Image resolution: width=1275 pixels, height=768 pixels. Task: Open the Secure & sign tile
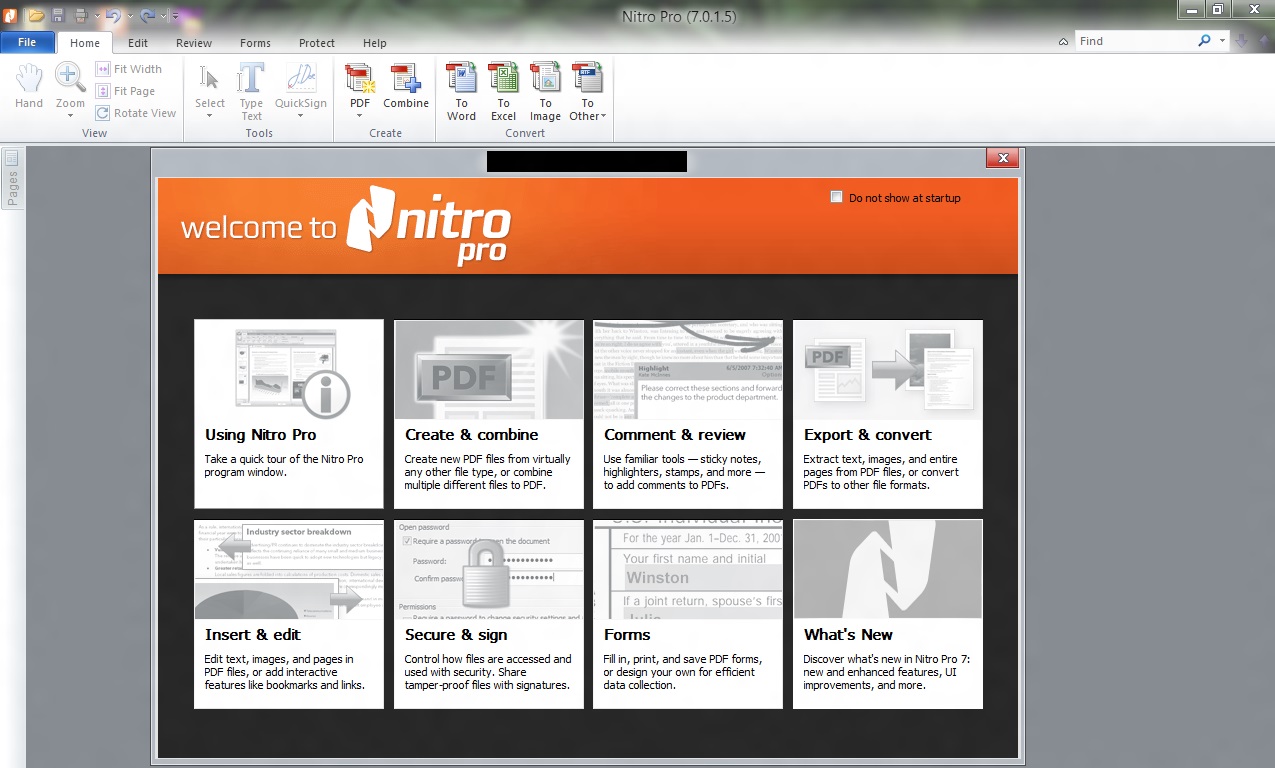pos(489,614)
